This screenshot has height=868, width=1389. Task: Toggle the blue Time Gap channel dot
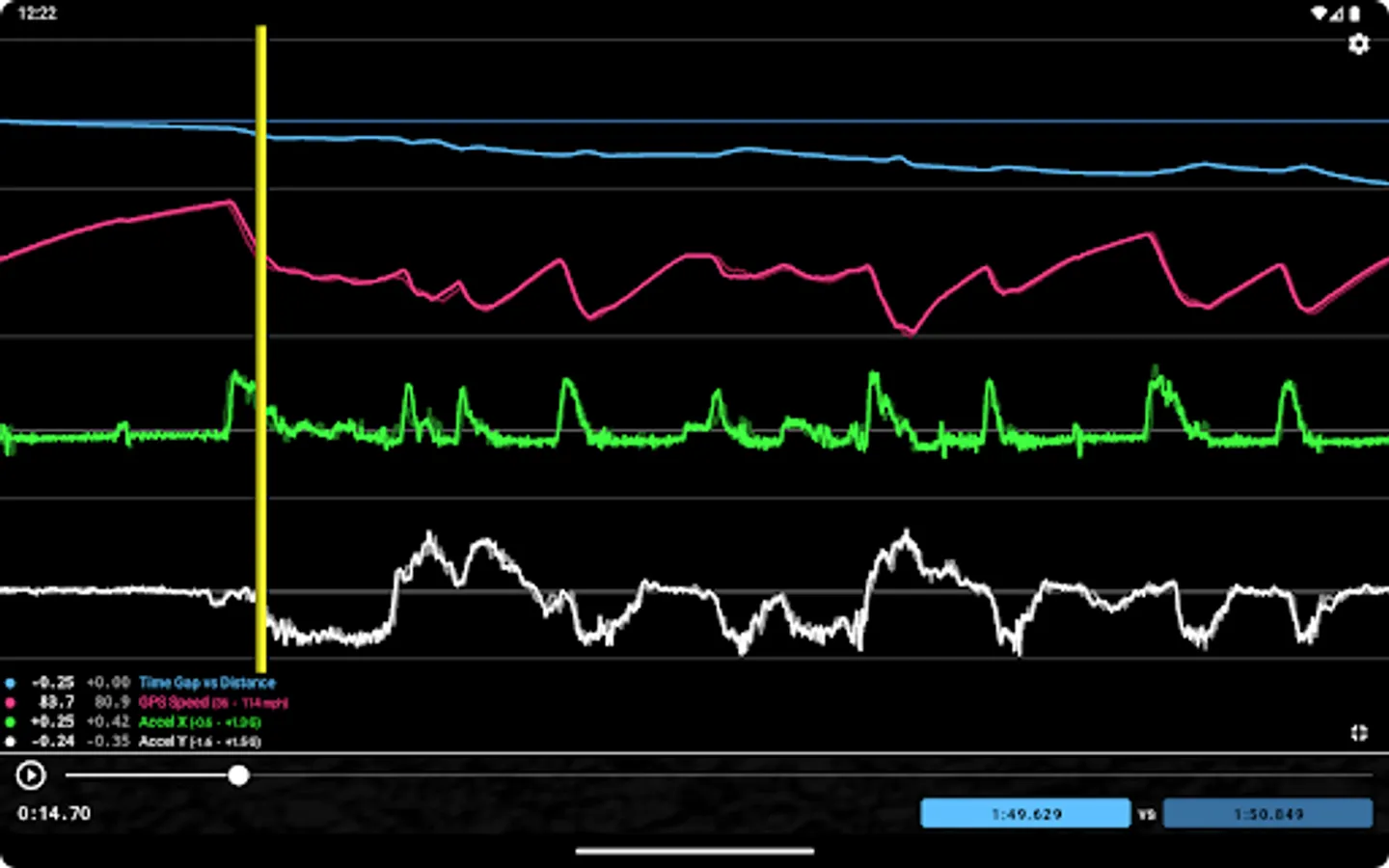click(10, 682)
